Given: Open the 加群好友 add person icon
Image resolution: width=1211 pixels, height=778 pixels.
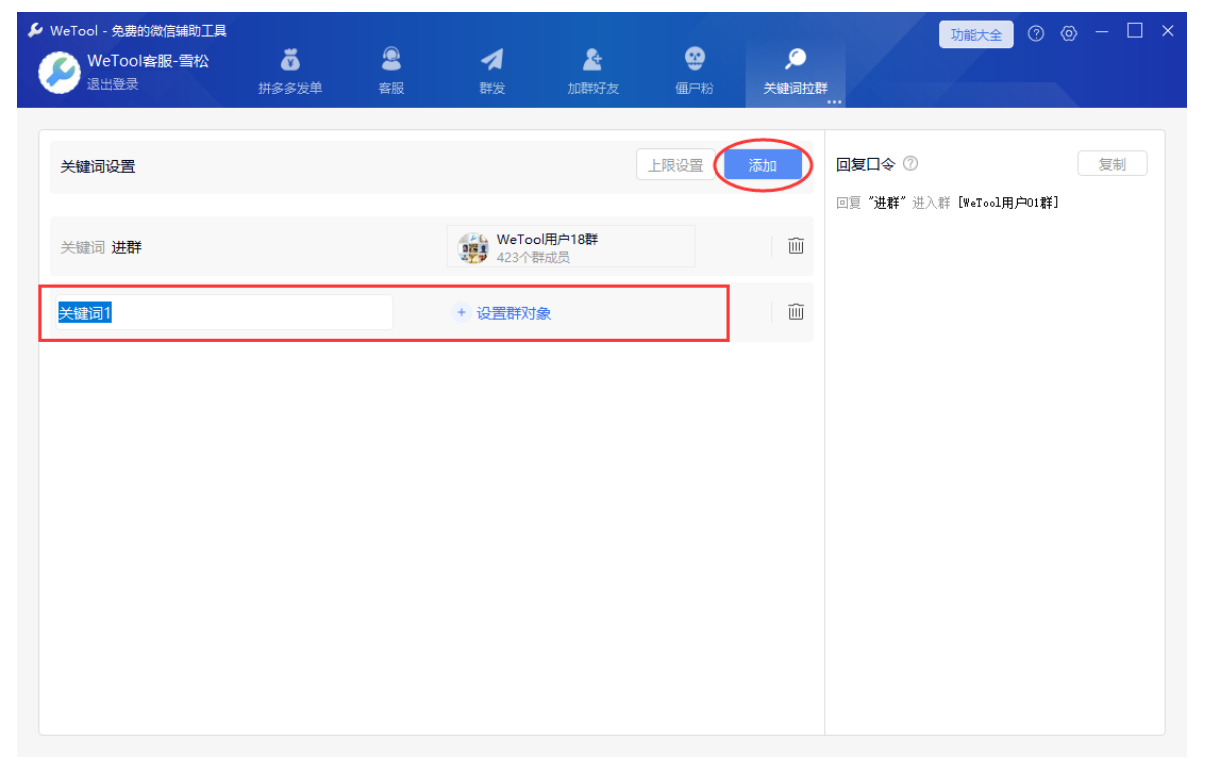Looking at the screenshot, I should 593,60.
